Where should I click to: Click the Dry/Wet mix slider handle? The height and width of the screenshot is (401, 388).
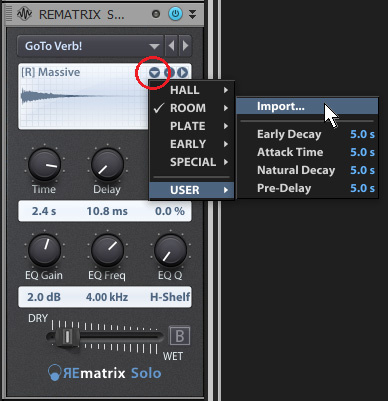click(67, 337)
